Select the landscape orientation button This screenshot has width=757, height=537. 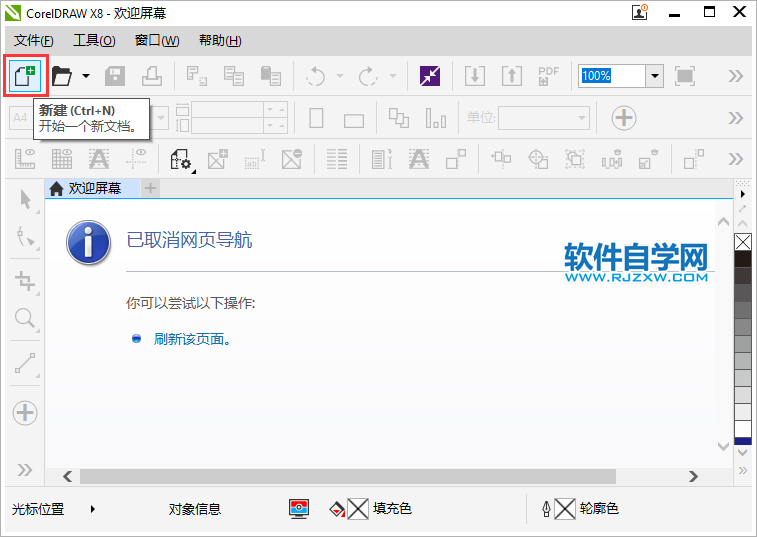[x=354, y=120]
